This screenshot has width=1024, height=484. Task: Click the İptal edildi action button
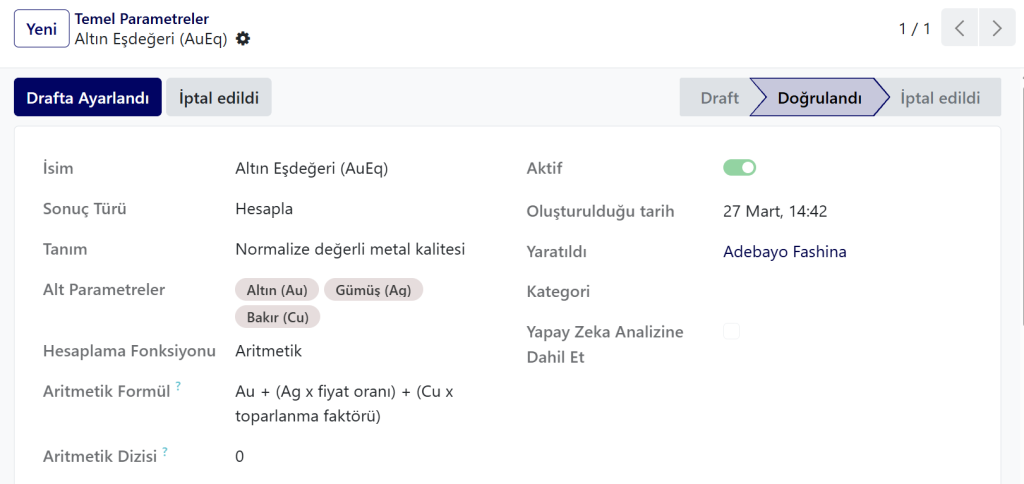pyautogui.click(x=219, y=98)
